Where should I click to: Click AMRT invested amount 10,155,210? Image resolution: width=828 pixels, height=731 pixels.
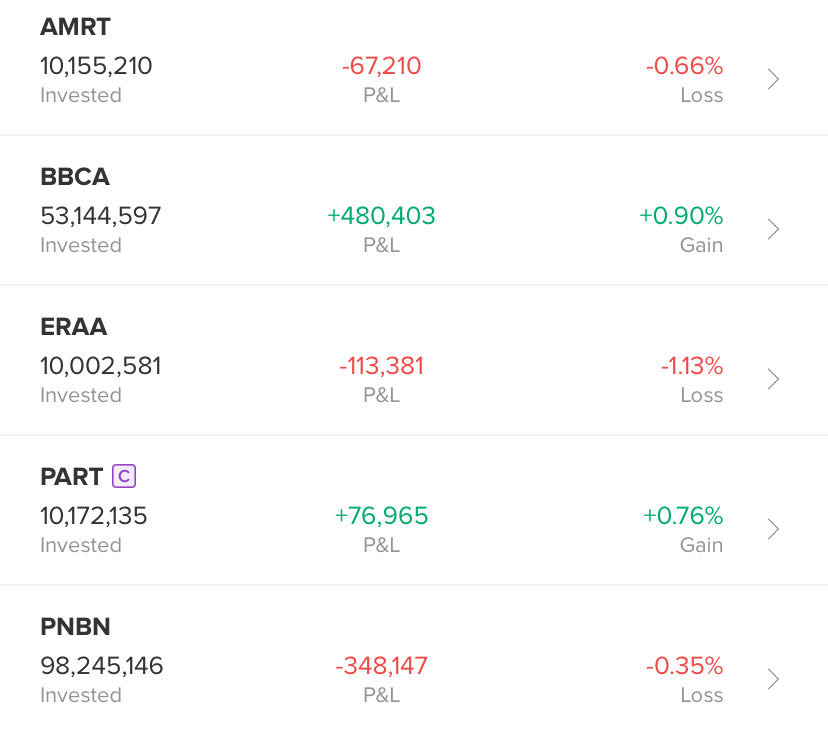tap(96, 66)
